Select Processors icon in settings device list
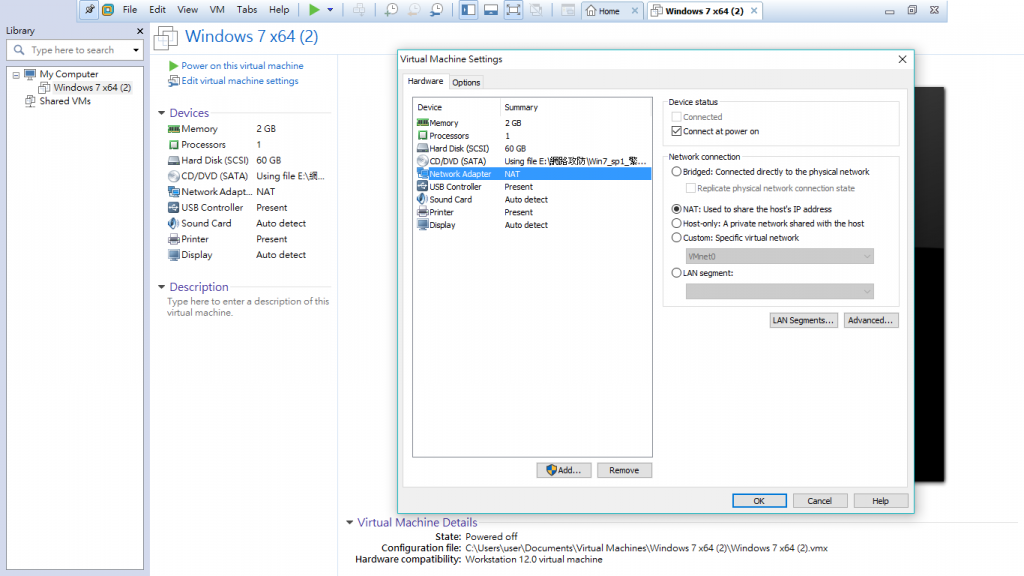The height and width of the screenshot is (576, 1024). tap(423, 136)
